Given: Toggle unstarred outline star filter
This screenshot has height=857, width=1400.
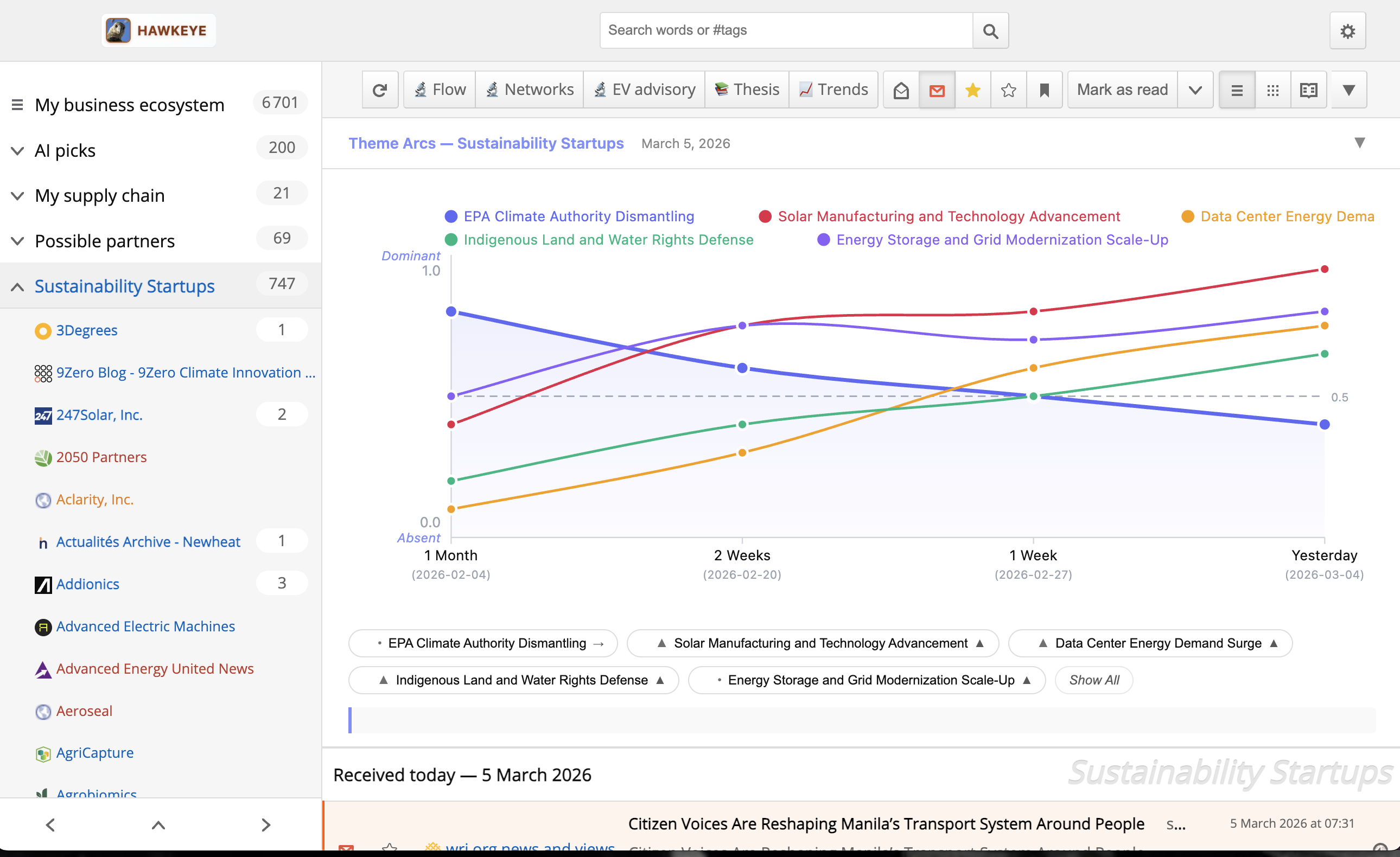Looking at the screenshot, I should pos(1009,89).
